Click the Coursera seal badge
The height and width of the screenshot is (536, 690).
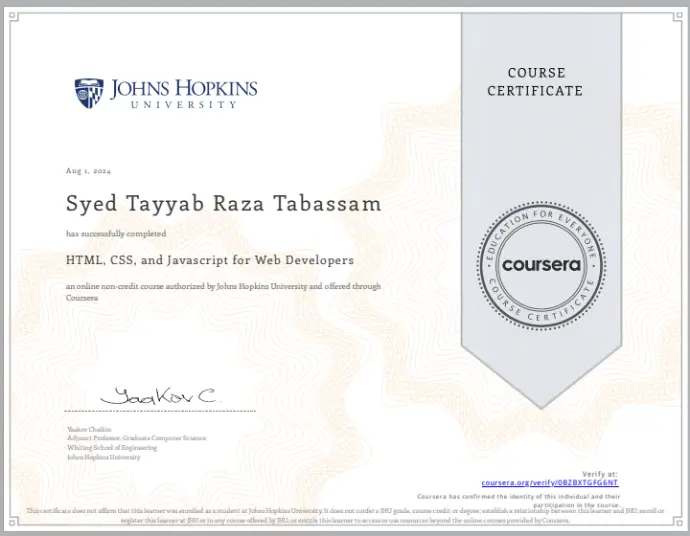(541, 265)
